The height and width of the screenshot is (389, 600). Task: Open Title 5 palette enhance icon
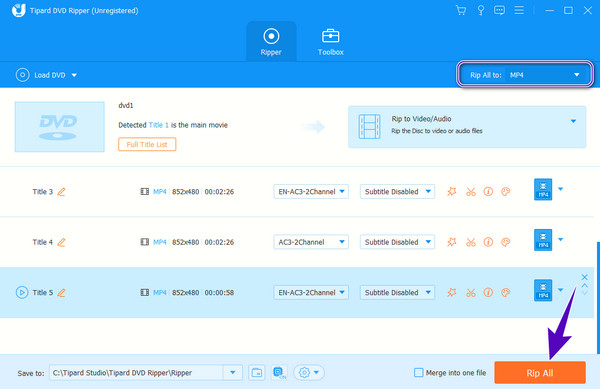tap(505, 292)
